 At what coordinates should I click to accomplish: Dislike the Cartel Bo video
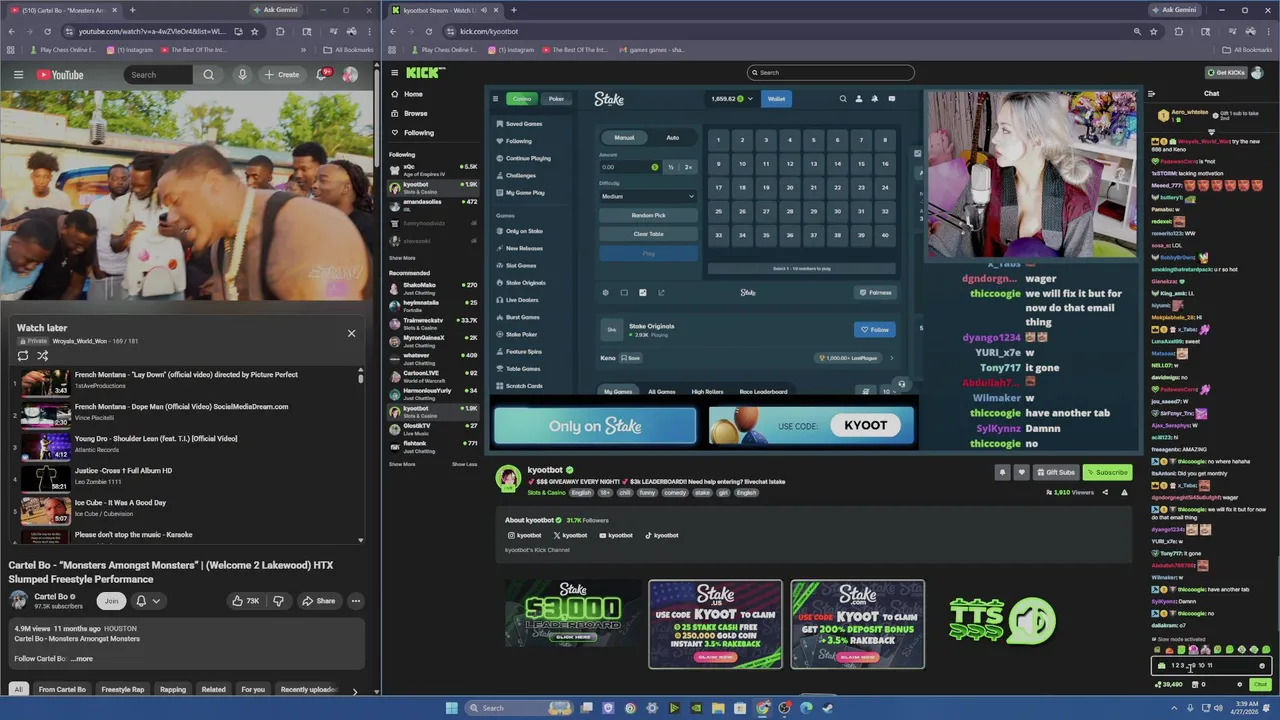279,601
